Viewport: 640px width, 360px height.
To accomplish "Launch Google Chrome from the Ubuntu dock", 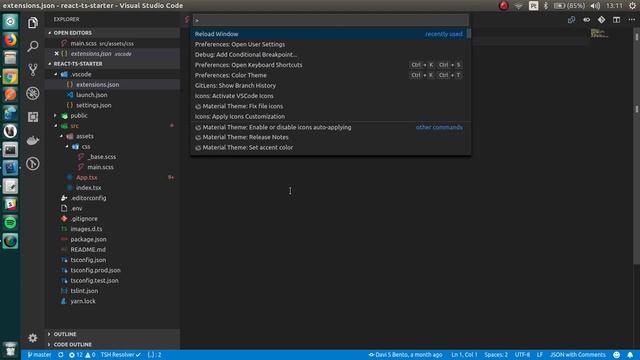I will coord(10,76).
